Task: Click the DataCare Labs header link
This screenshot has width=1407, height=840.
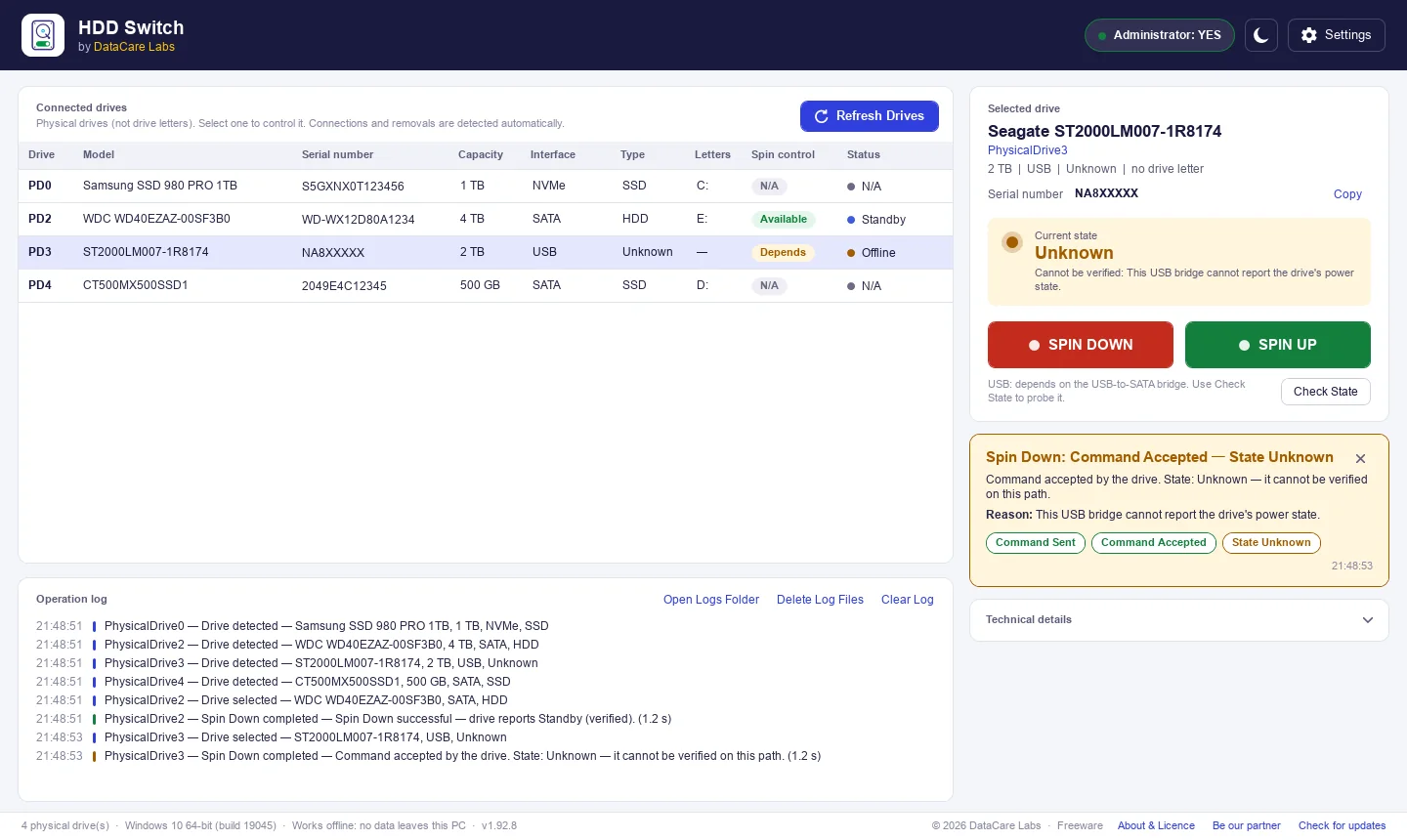Action: click(x=134, y=47)
